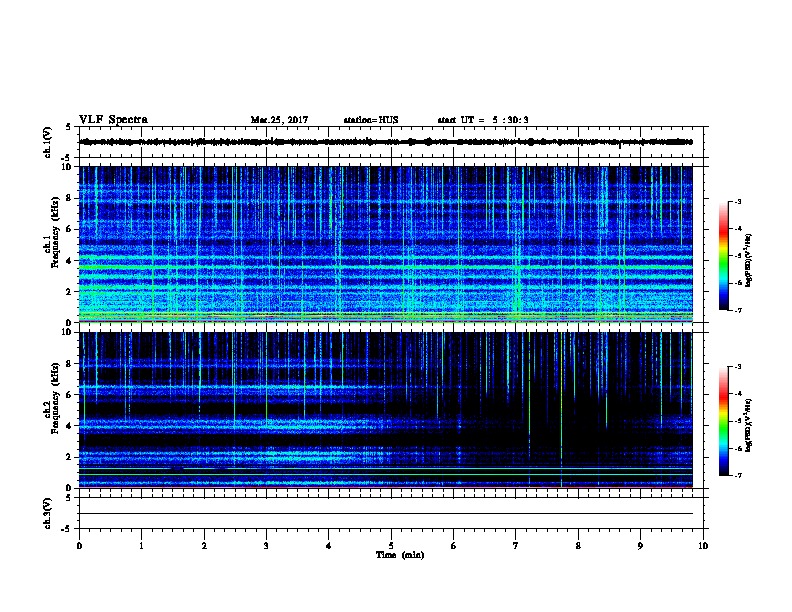Click the 10 minute time axis tick label
Screen dimensions: 792x612
coord(703,546)
